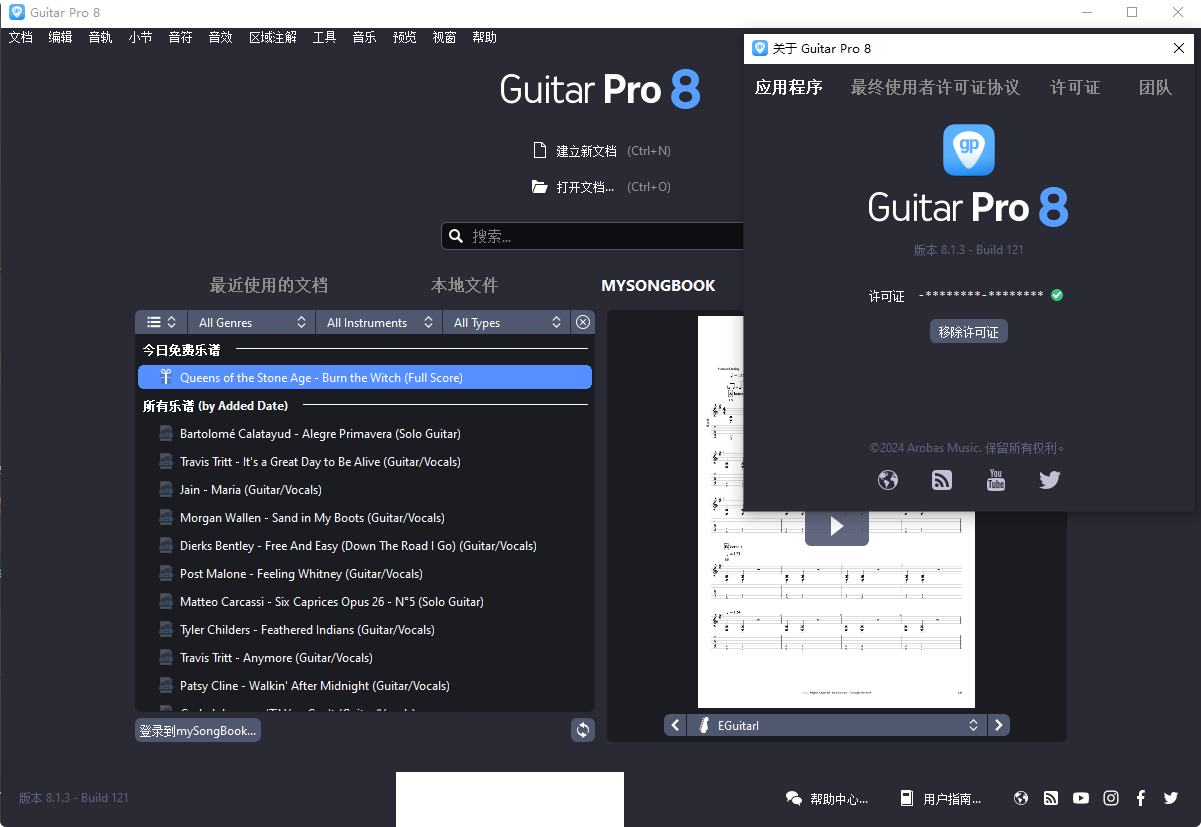This screenshot has height=827, width=1201.
Task: Toggle the list view mode icon
Action: point(161,322)
